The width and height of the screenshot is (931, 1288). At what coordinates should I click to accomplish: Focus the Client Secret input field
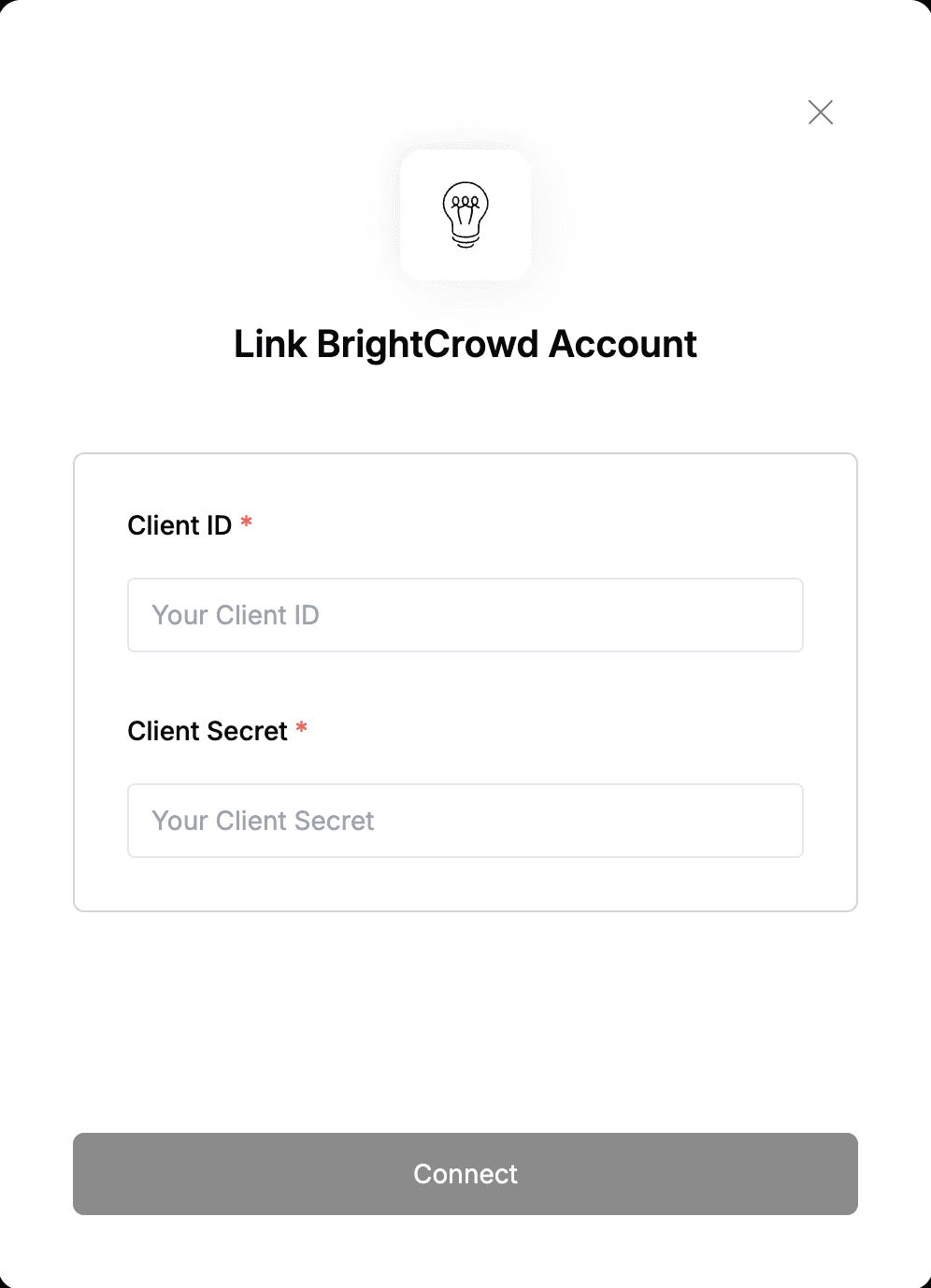point(465,821)
